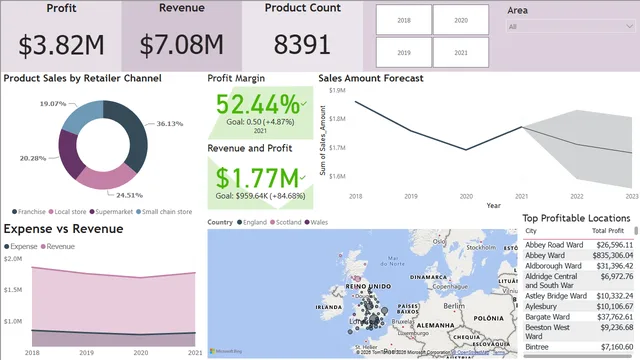Select the 2019 year slicer button
This screenshot has width=640, height=360.
[404, 53]
